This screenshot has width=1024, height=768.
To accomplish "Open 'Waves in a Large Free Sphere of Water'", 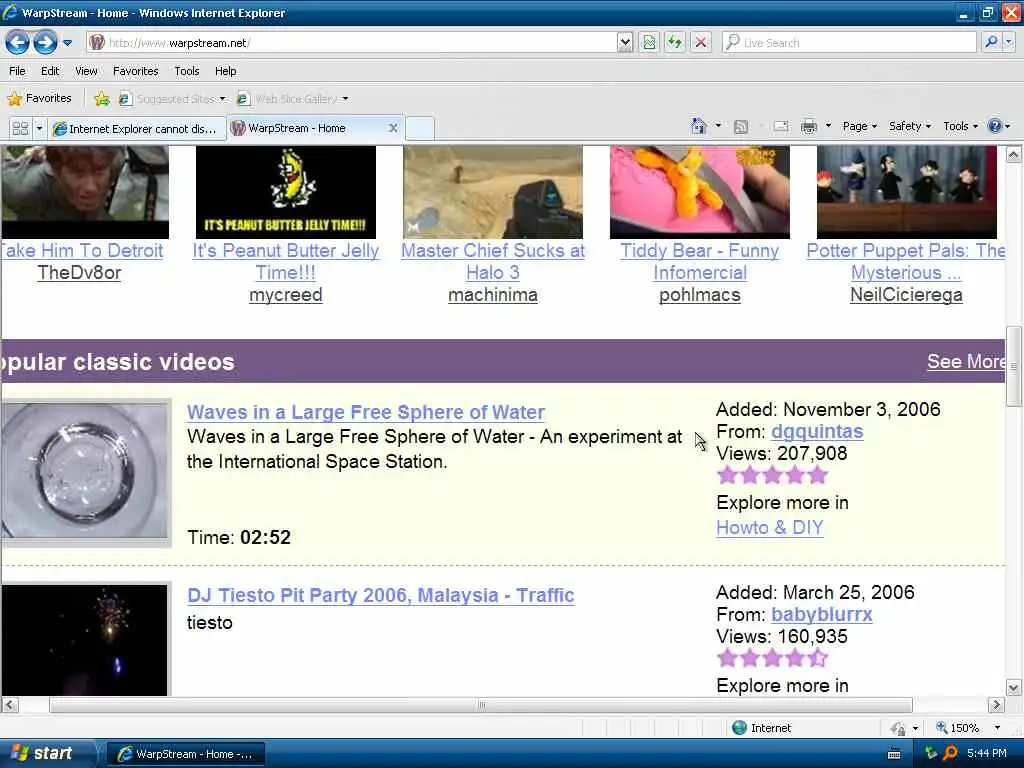I will tap(366, 413).
